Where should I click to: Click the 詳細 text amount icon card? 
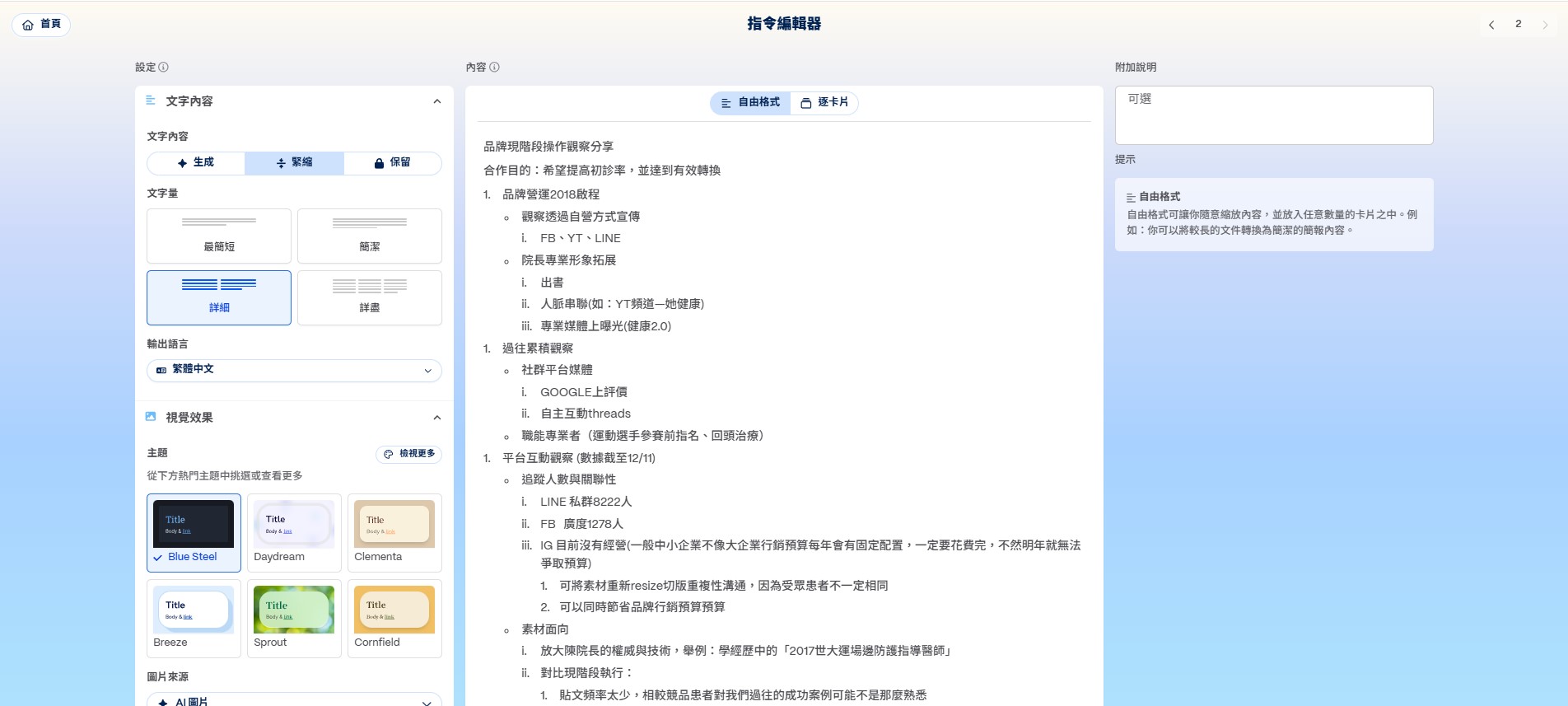pos(219,297)
